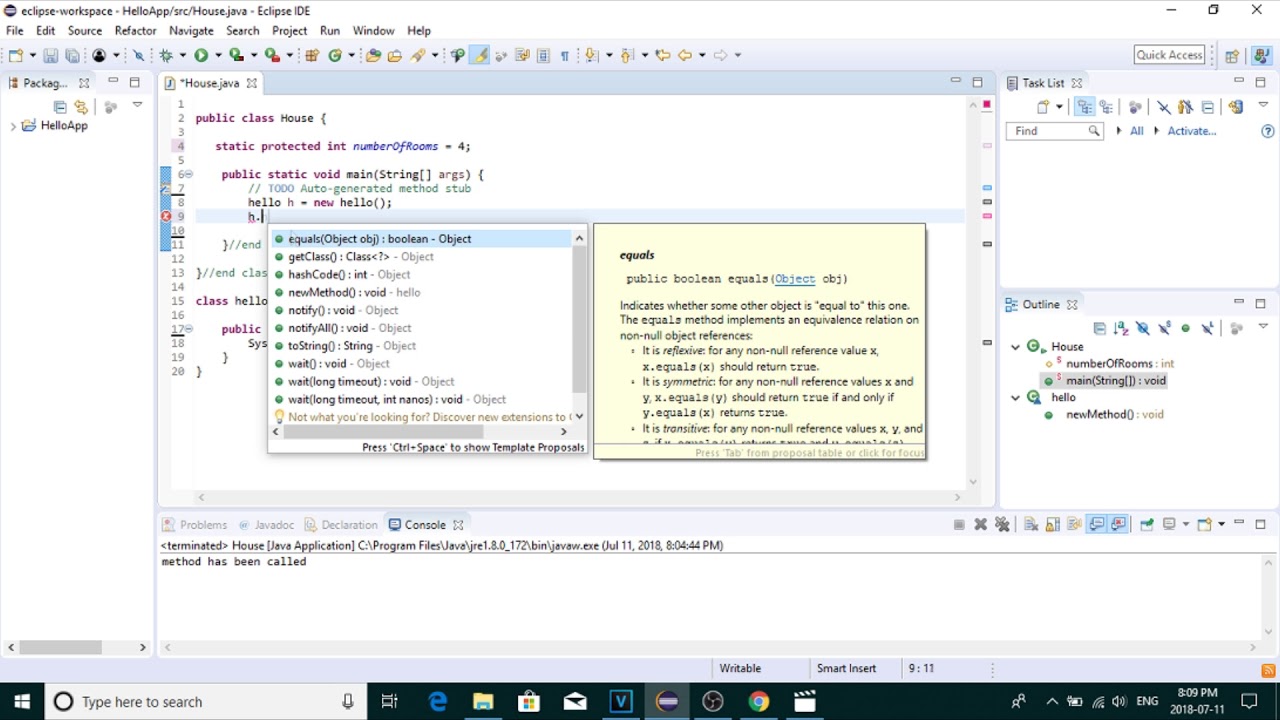Toggle Hide Static Members in Outline
This screenshot has width=1280, height=720.
point(1165,328)
